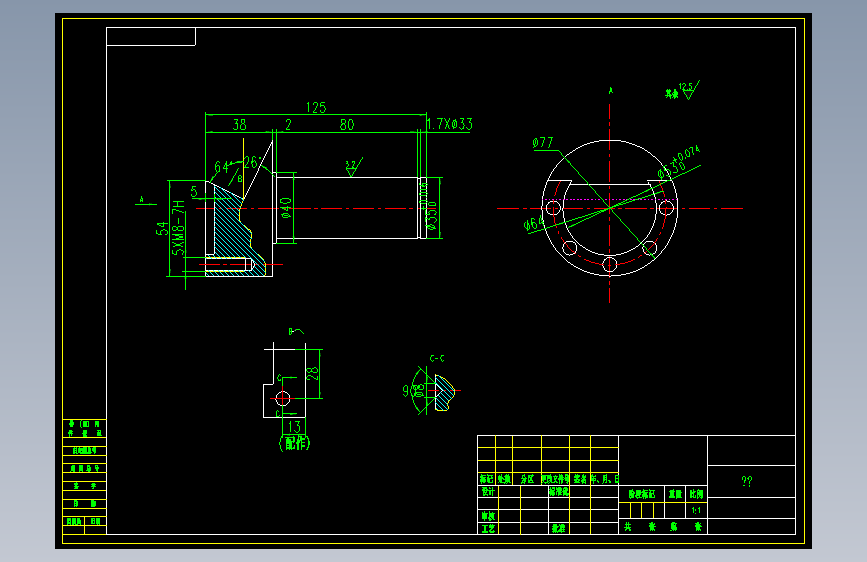Screen dimensions: 867x562
Task: Click the Φ77 diameter callout
Action: tap(542, 143)
